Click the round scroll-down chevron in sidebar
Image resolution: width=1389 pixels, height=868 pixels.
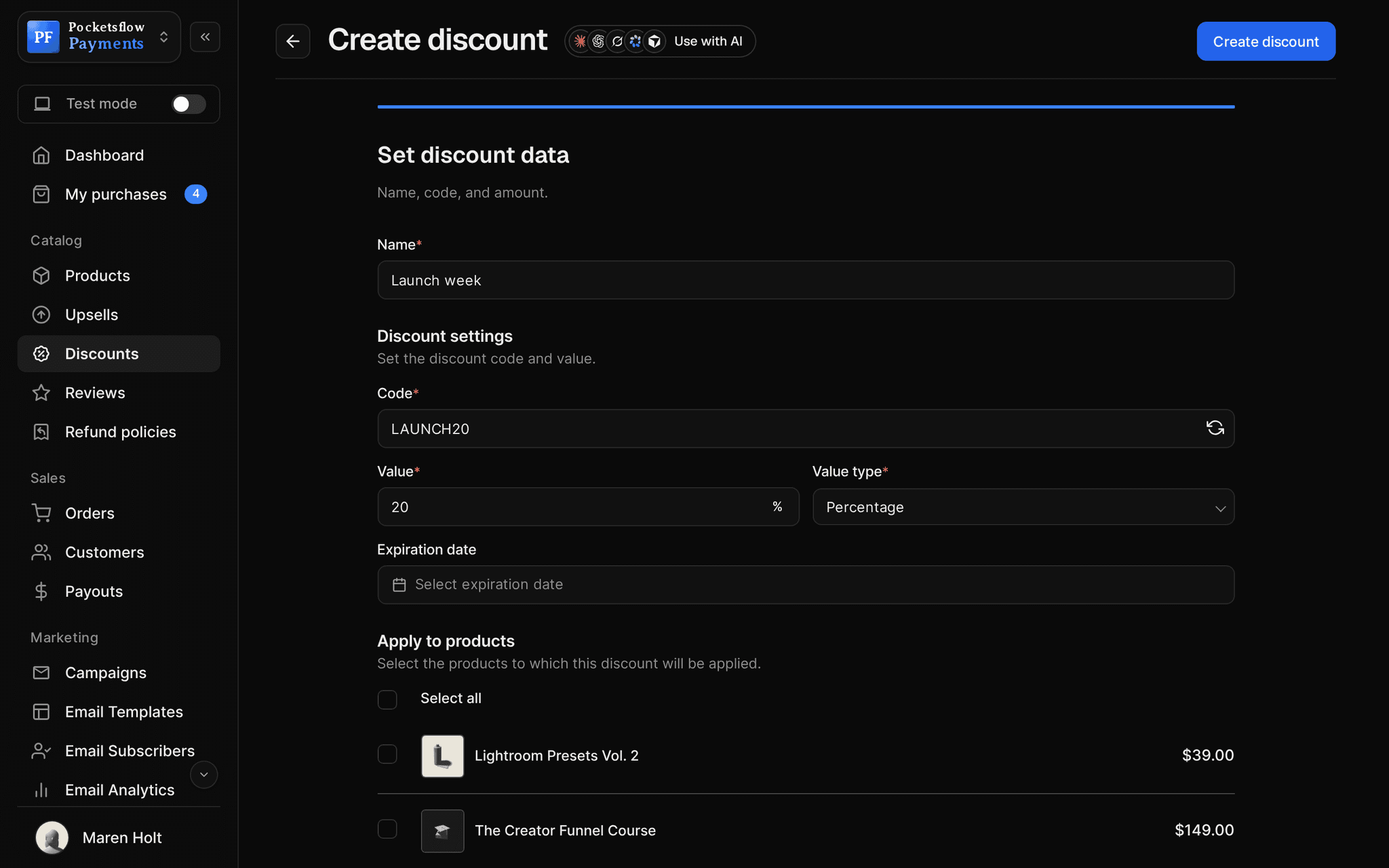[x=203, y=774]
